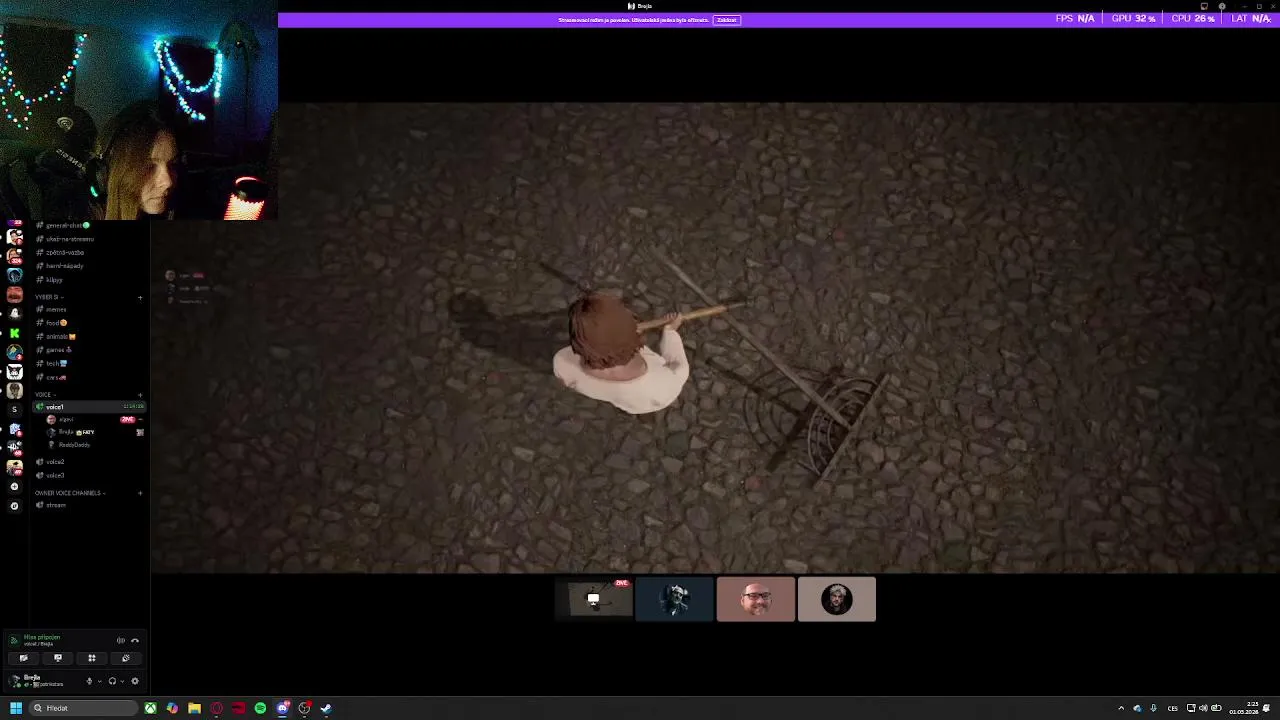Click the Kick green K server icon
Viewport: 1280px width, 720px height.
point(14,333)
